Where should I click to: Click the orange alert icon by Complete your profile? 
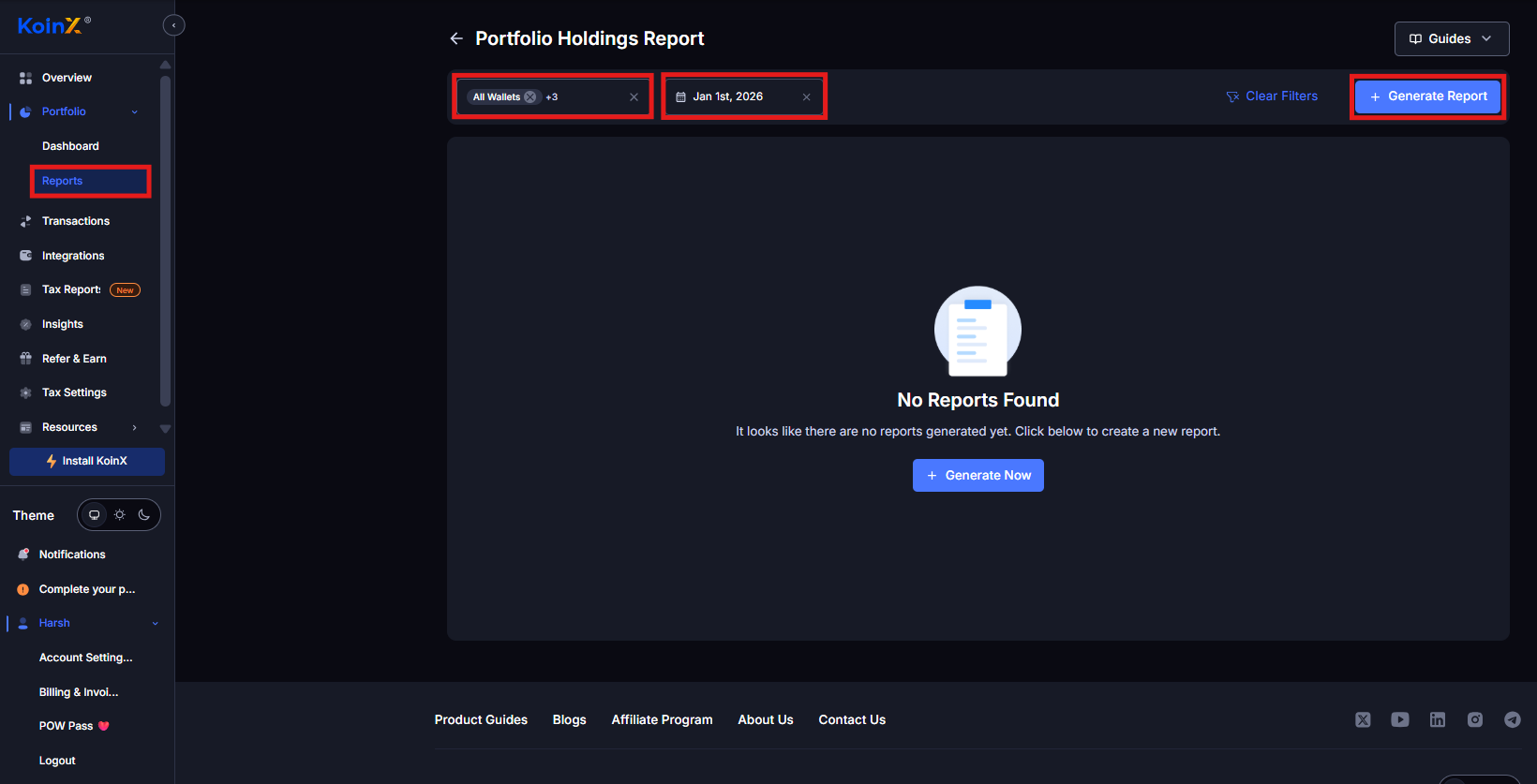[x=23, y=589]
